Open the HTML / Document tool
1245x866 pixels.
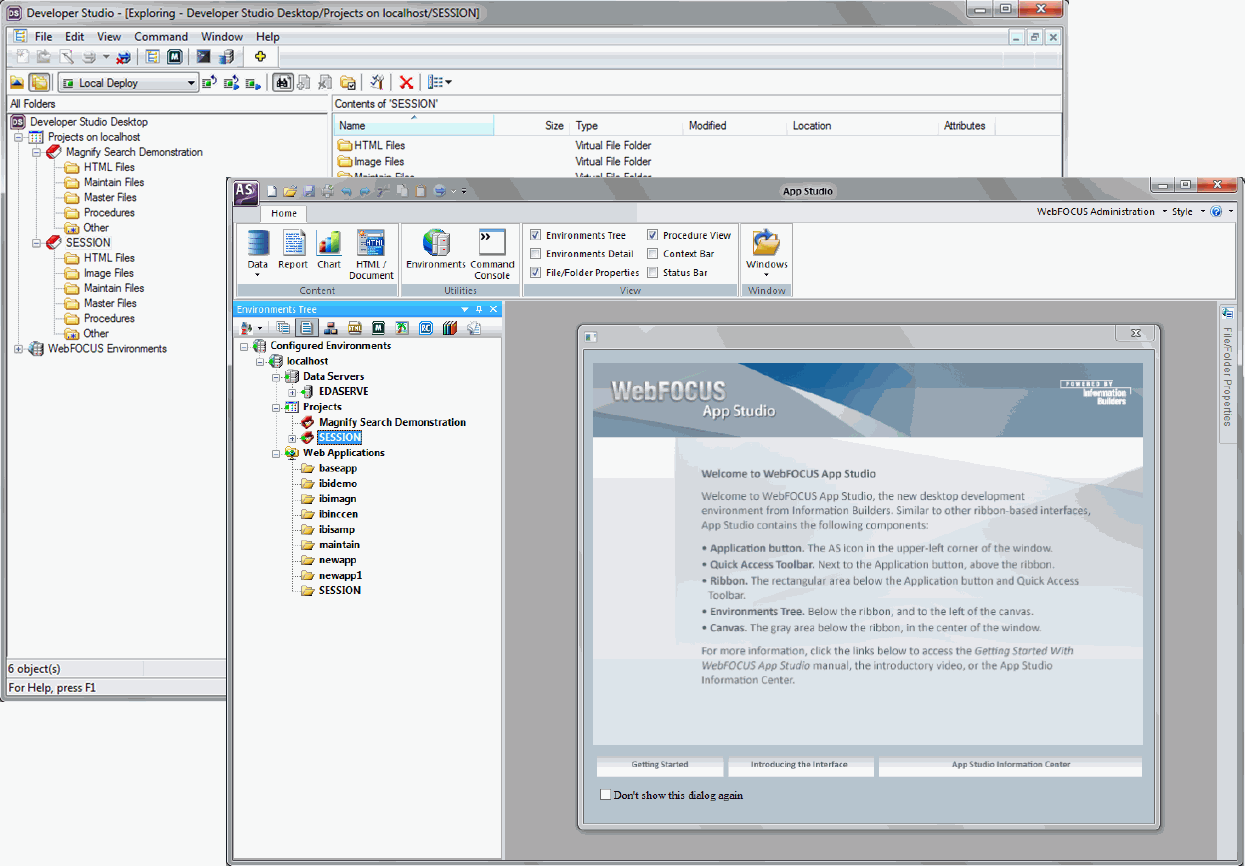tap(371, 254)
